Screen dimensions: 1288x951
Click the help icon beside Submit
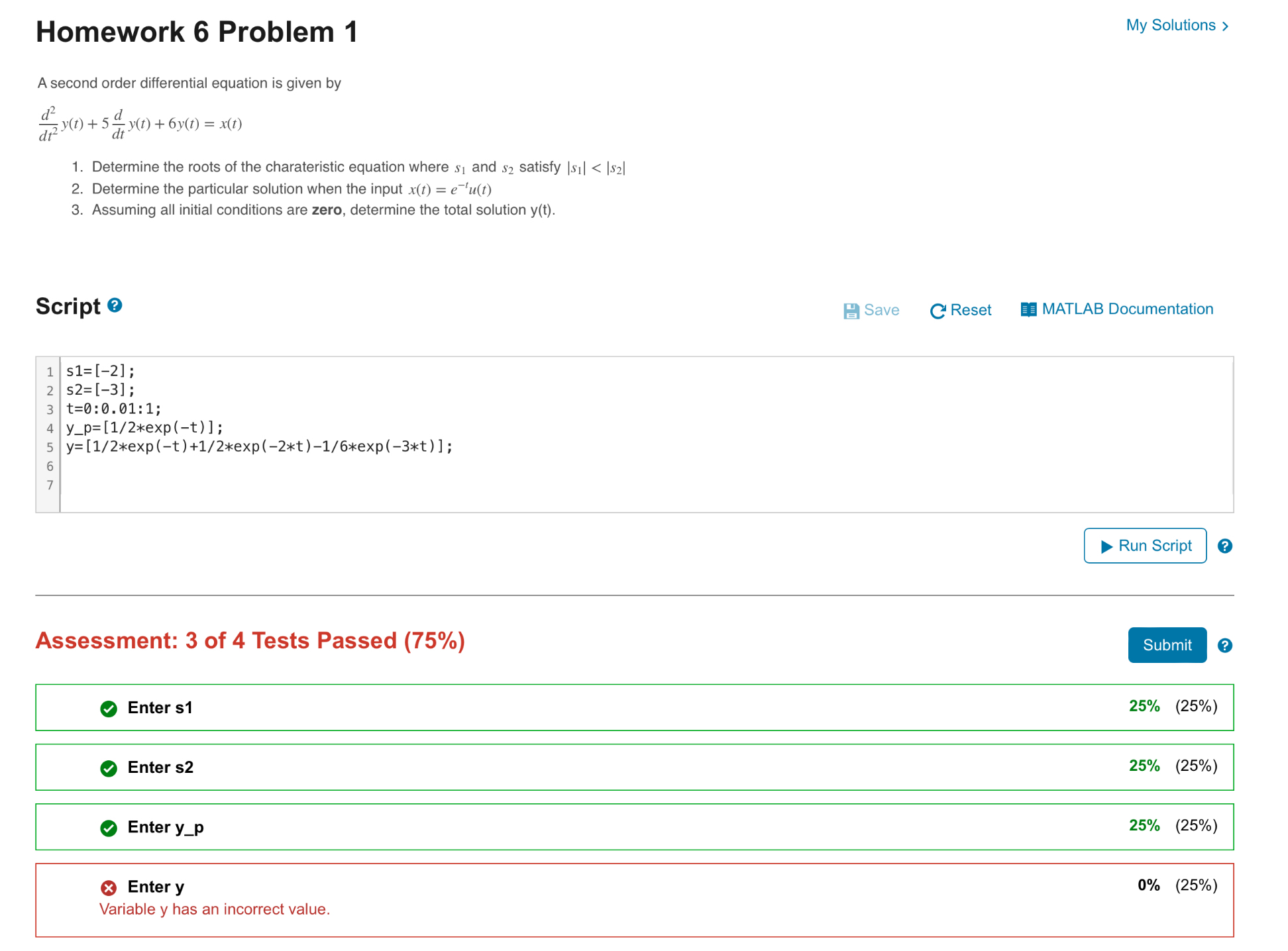[1225, 645]
